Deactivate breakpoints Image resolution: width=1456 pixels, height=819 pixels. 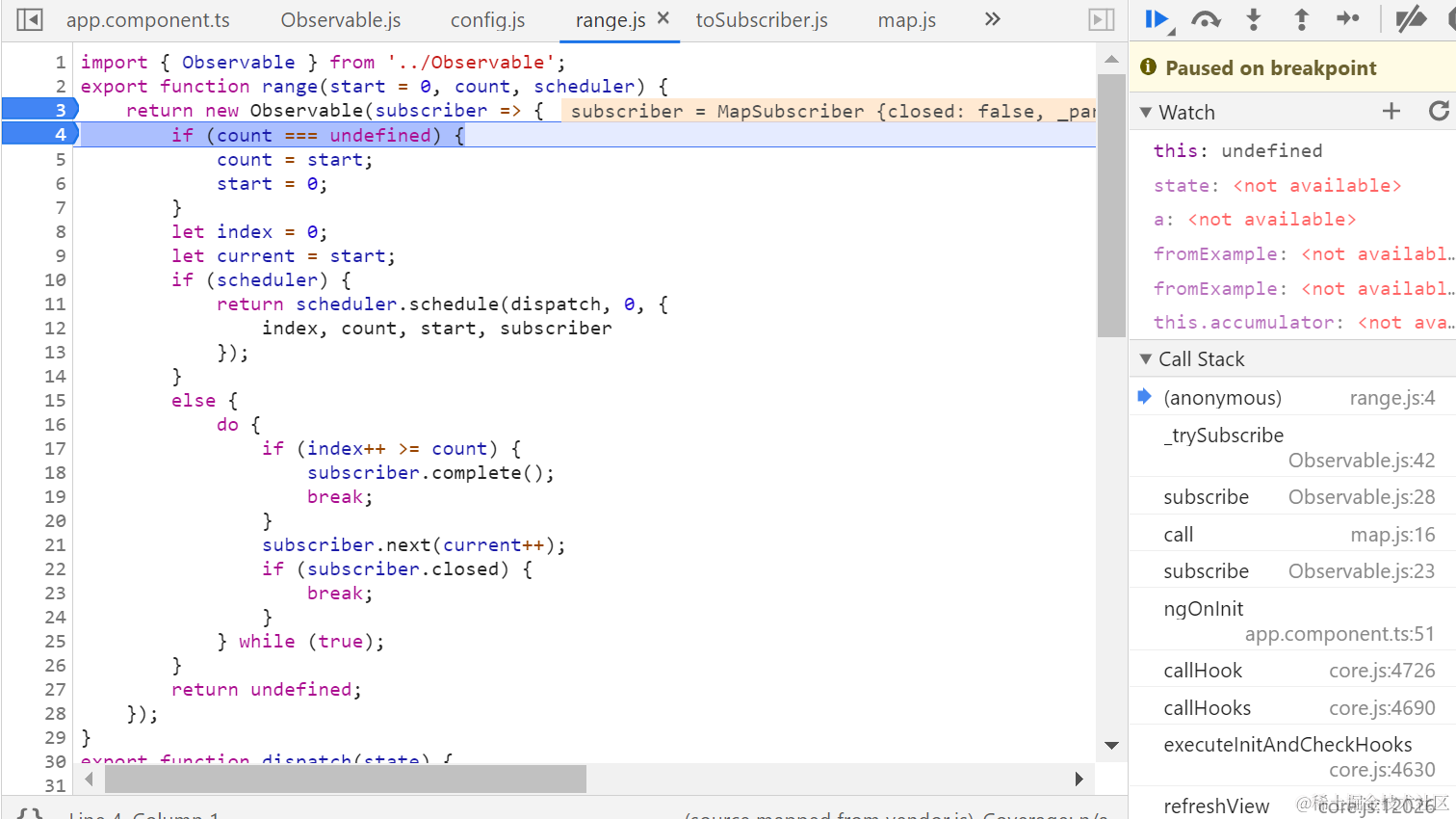(1412, 19)
